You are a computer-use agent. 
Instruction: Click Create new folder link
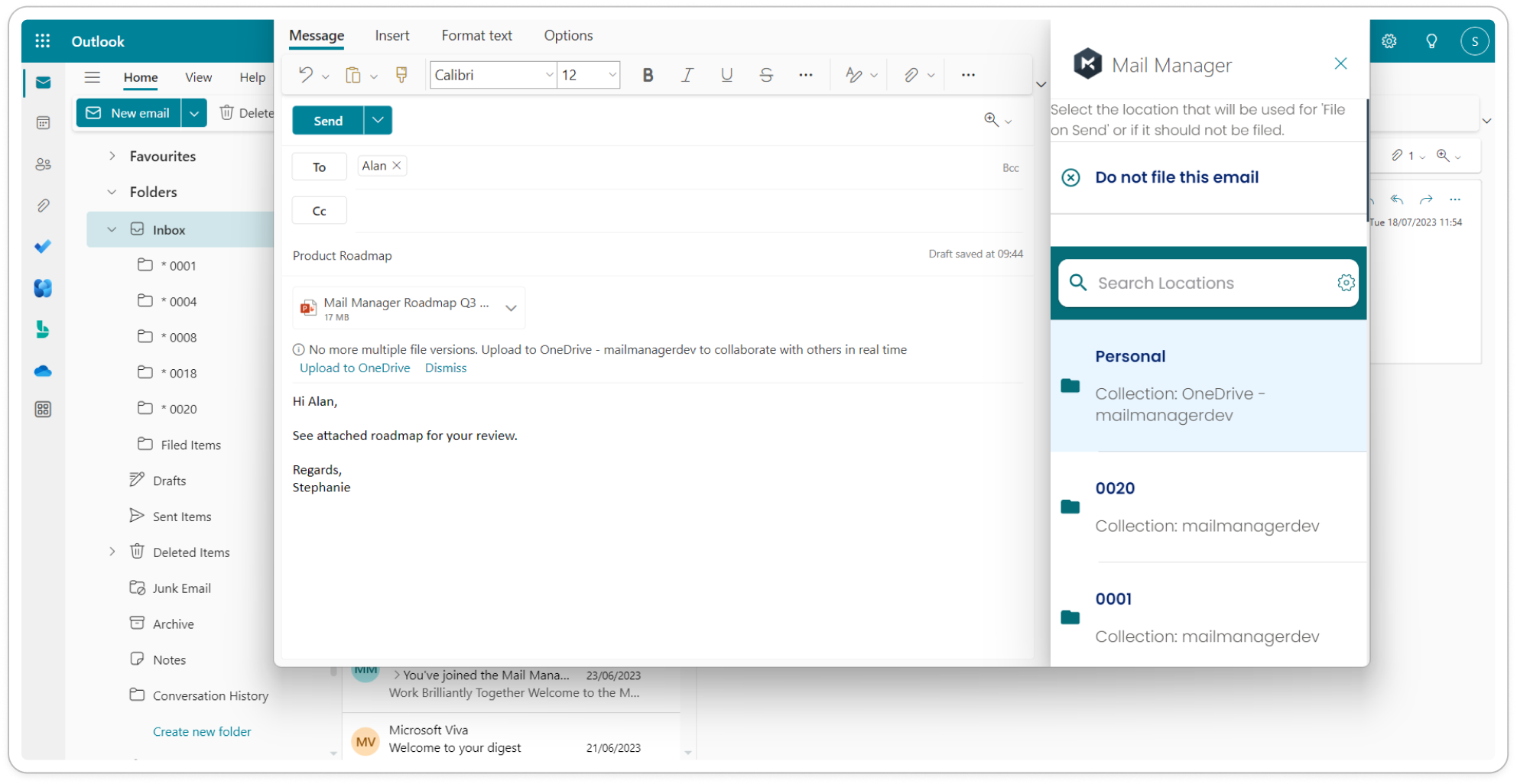coord(202,731)
